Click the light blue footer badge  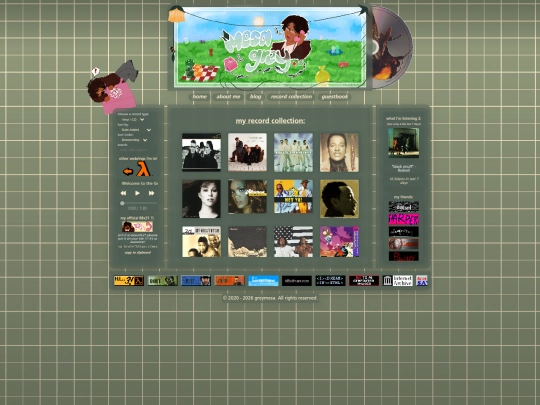[x=263, y=281]
